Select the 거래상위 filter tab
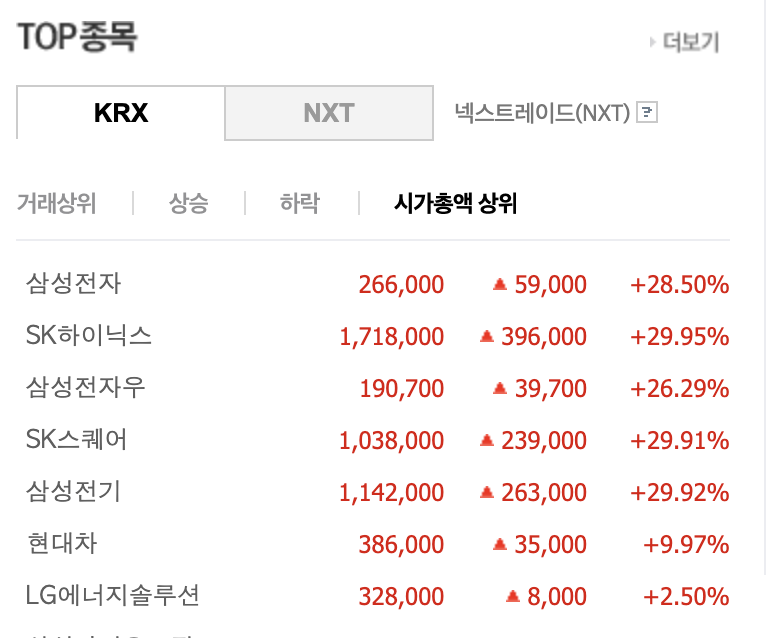Viewport: 770px width, 638px height. point(57,203)
